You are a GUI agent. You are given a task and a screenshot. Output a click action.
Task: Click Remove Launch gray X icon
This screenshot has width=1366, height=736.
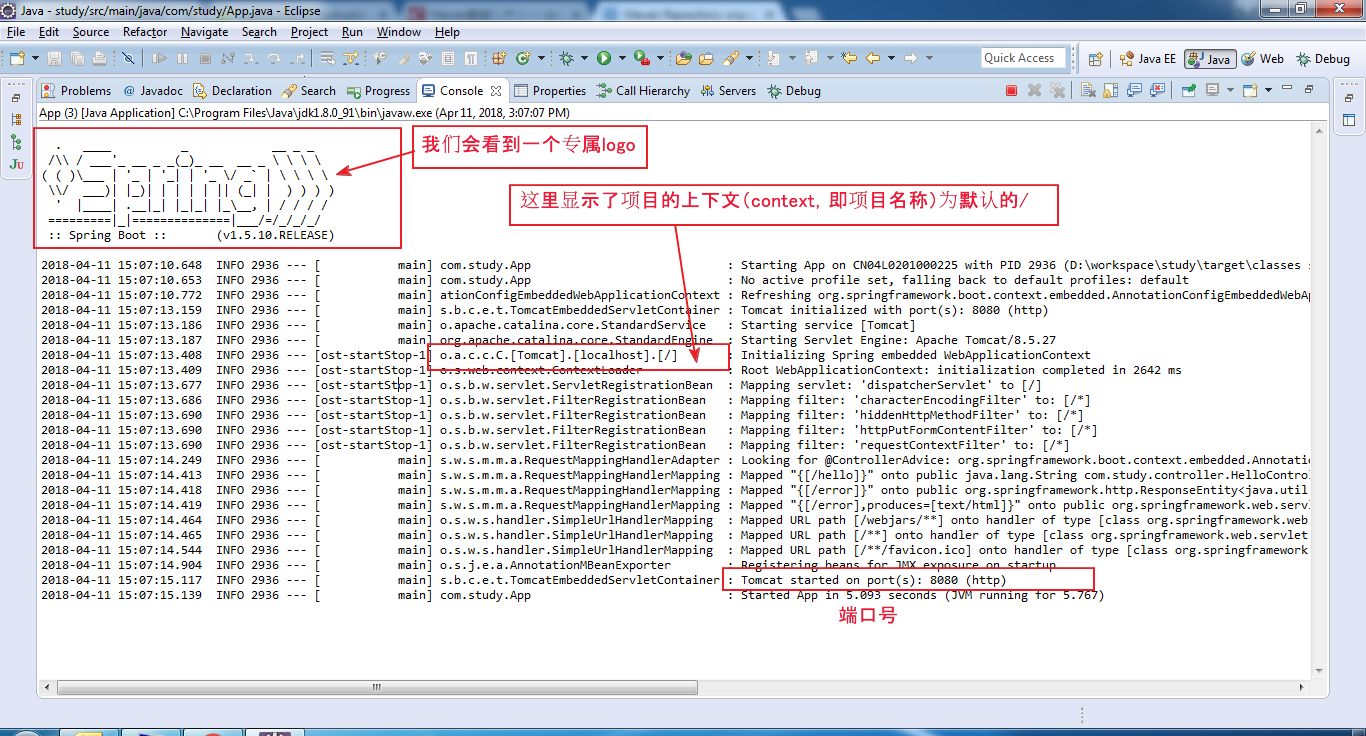tap(1034, 90)
